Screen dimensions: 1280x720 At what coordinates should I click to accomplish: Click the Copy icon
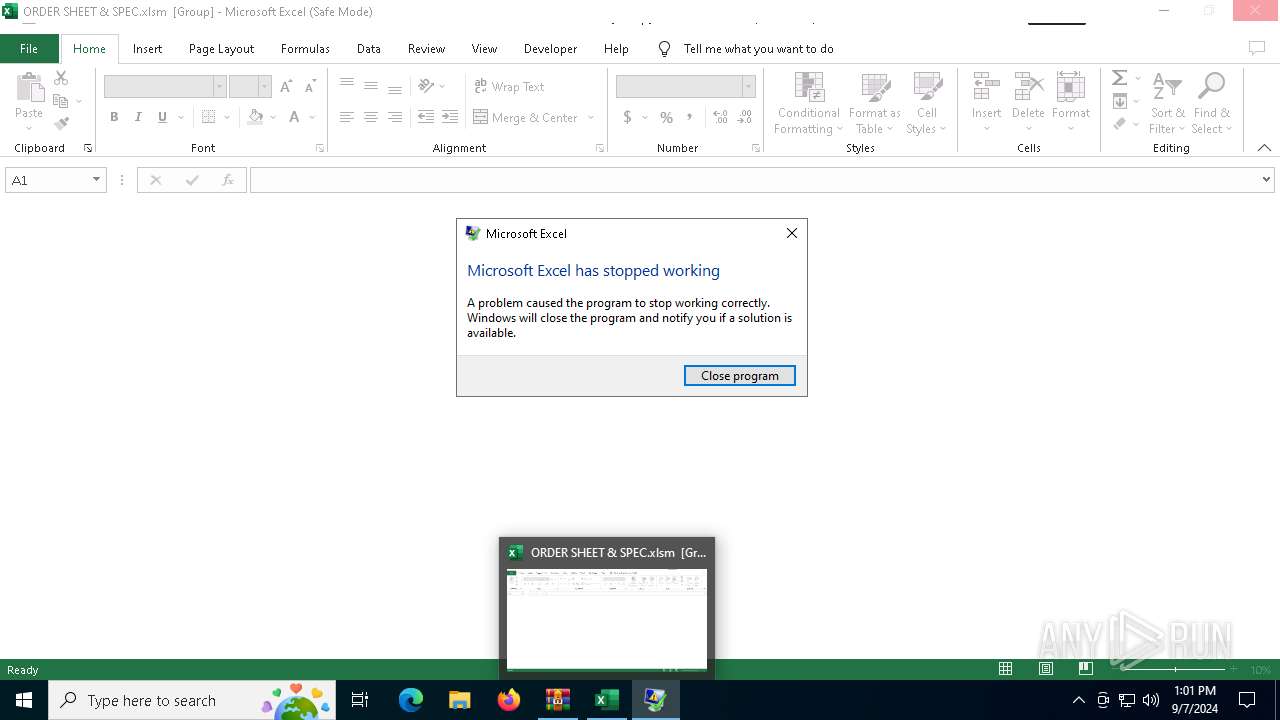point(61,101)
